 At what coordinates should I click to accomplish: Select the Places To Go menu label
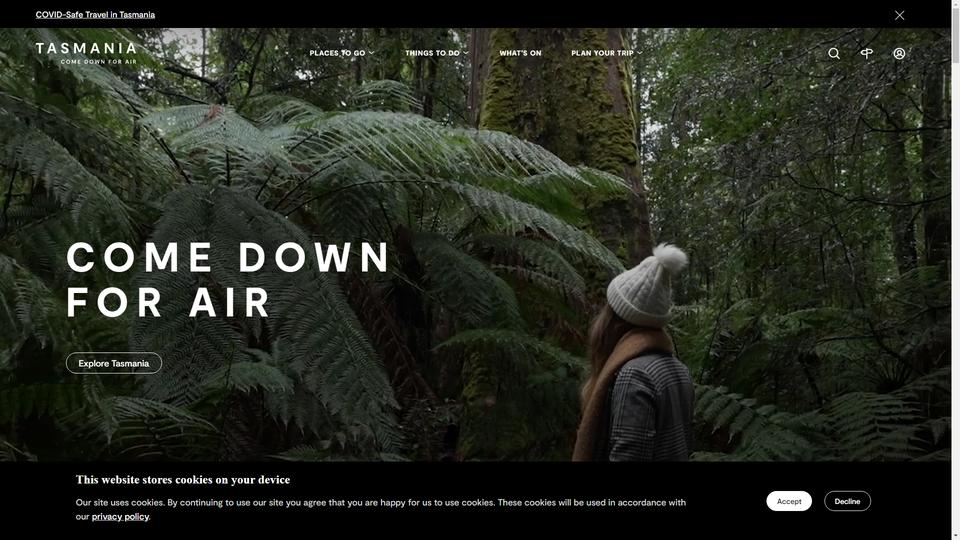[x=337, y=53]
